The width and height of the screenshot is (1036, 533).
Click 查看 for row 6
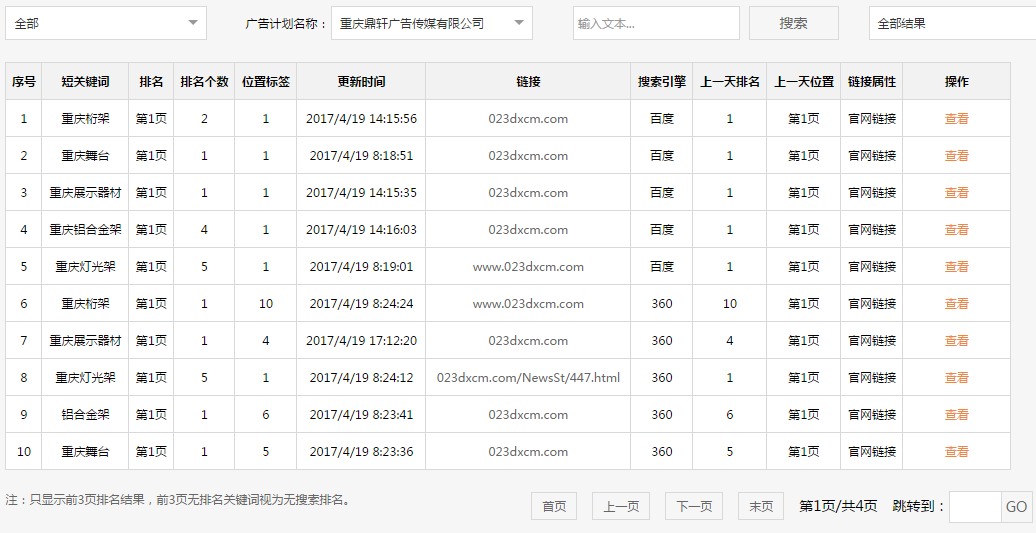click(x=956, y=304)
